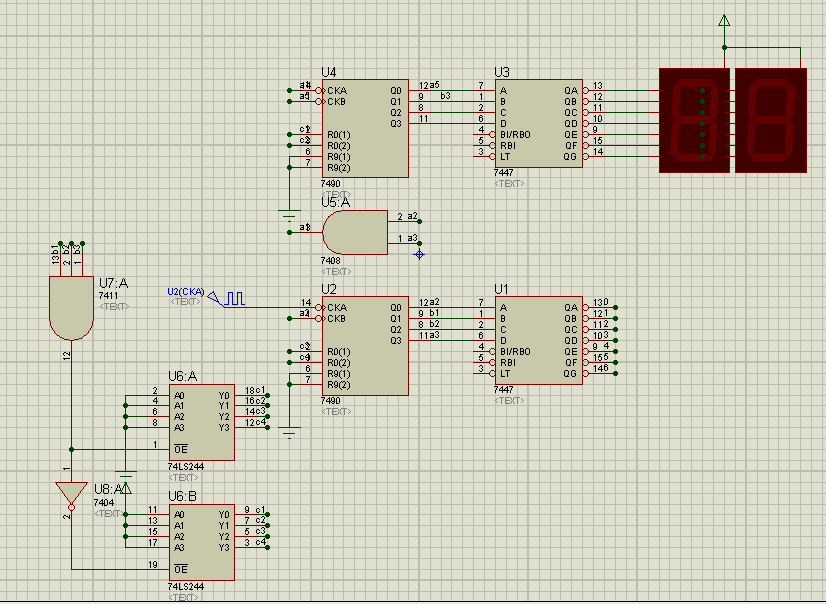Select the U3 7447 decoder chip body
826x604 pixels.
point(538,124)
